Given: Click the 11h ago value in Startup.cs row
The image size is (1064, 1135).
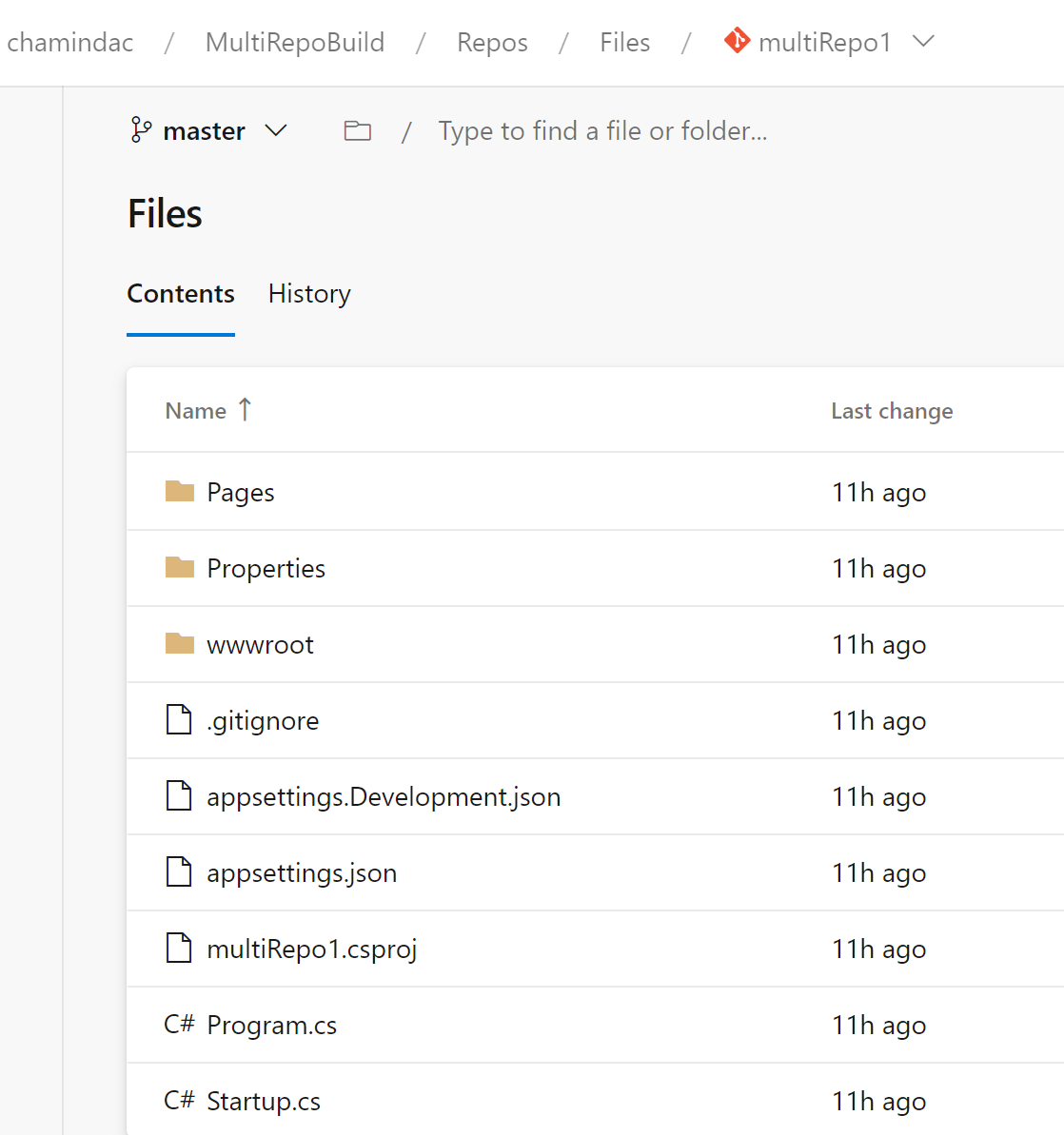Looking at the screenshot, I should click(878, 1101).
